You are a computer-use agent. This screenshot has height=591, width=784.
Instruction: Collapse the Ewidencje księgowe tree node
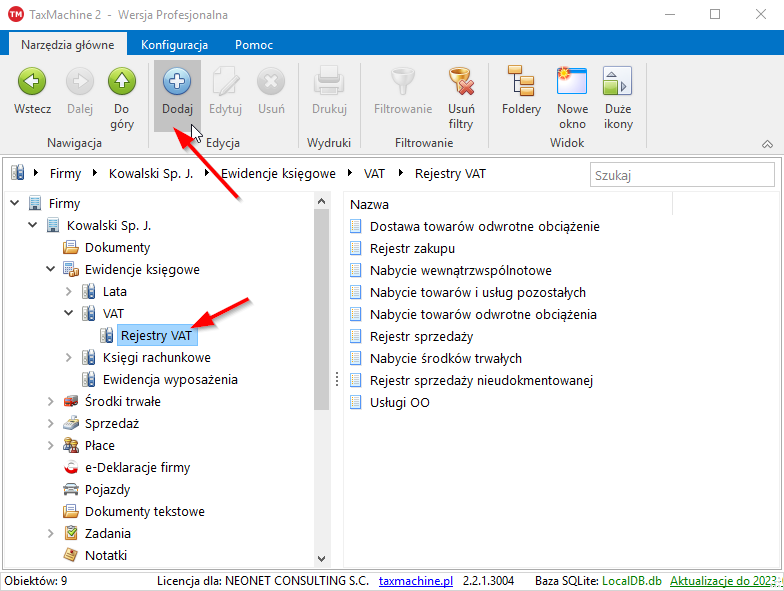coord(51,270)
